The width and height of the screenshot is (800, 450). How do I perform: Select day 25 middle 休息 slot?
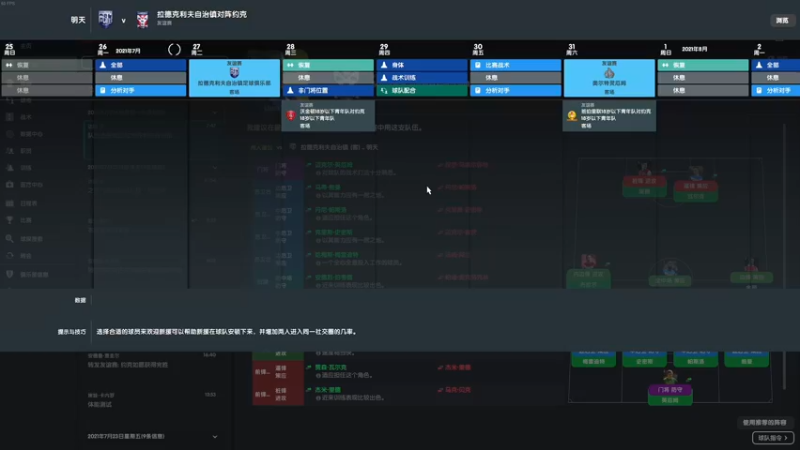tap(47, 78)
